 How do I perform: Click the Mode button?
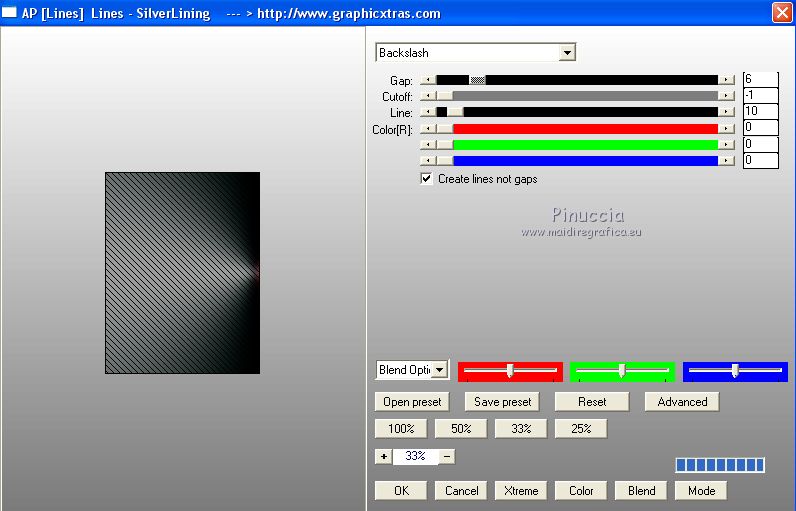(701, 491)
